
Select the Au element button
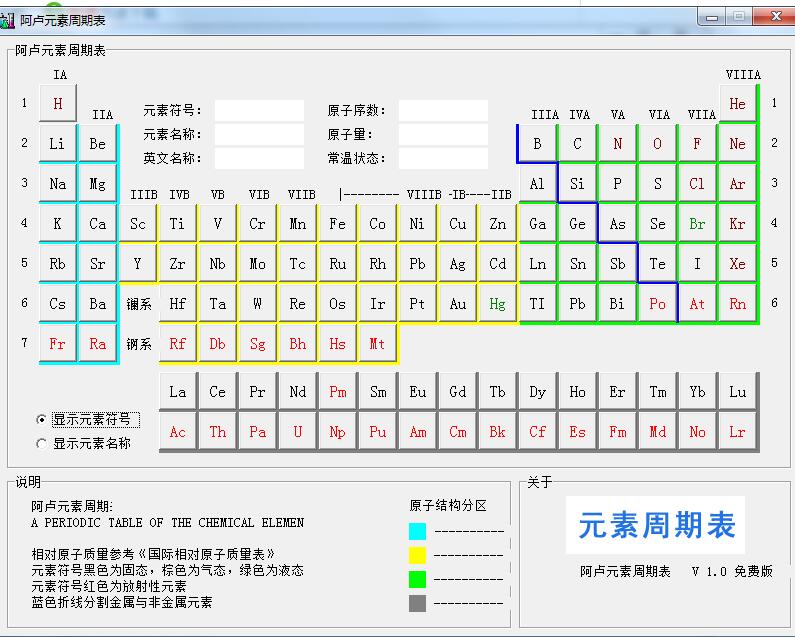coord(458,304)
